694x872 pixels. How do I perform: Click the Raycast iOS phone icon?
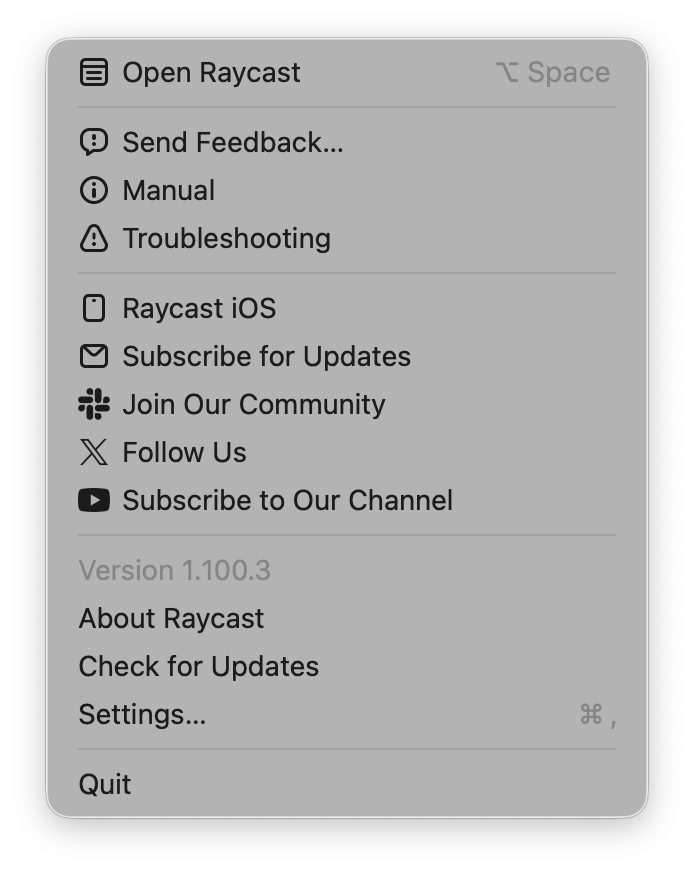coord(94,308)
